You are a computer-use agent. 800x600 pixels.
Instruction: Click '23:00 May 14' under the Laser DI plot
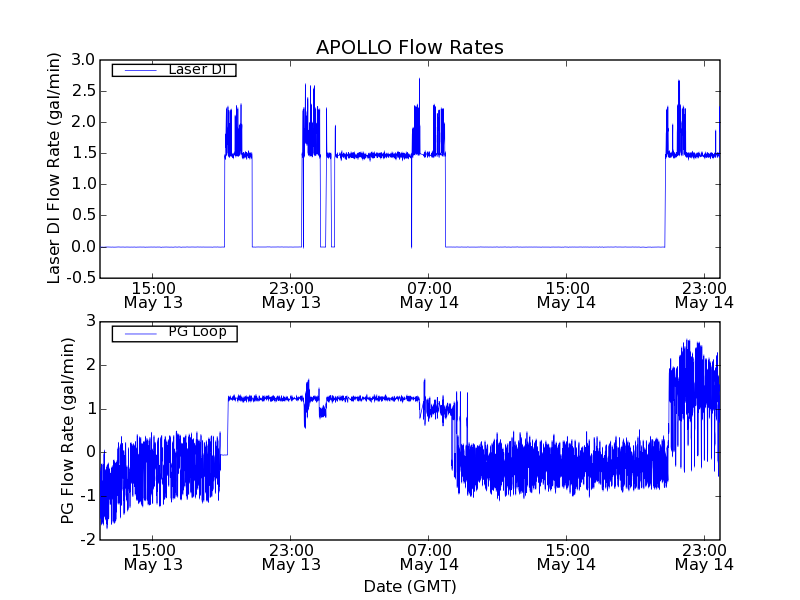tap(704, 295)
